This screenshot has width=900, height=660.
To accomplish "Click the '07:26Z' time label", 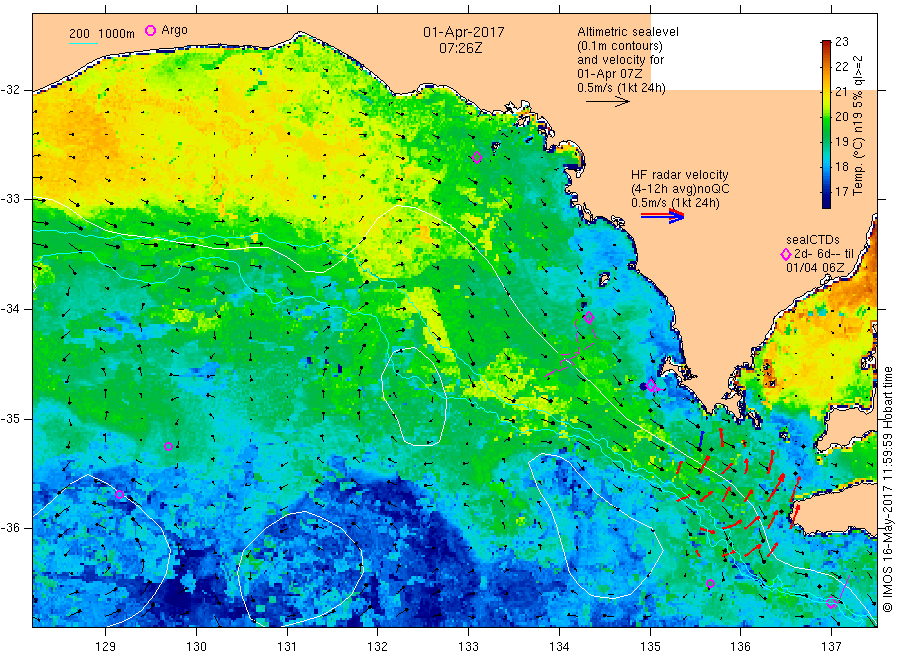I will (461, 48).
